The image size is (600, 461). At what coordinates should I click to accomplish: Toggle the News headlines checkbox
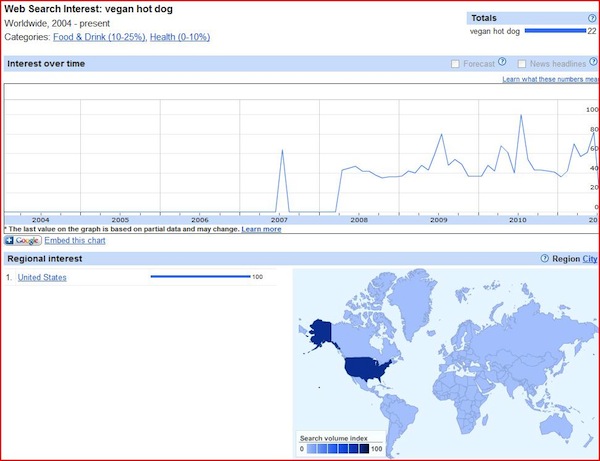(x=522, y=64)
